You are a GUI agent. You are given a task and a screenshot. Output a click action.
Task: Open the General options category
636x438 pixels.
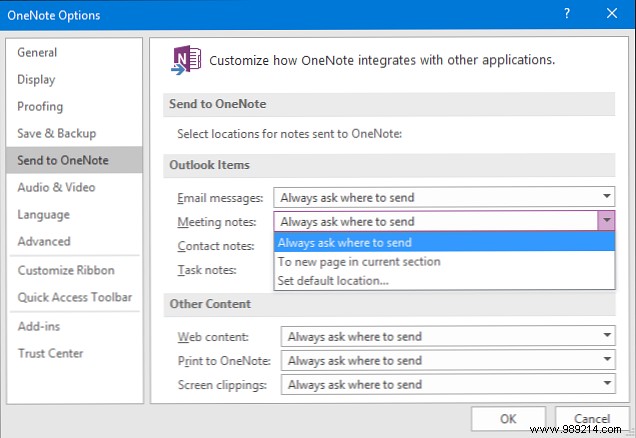pyautogui.click(x=75, y=53)
